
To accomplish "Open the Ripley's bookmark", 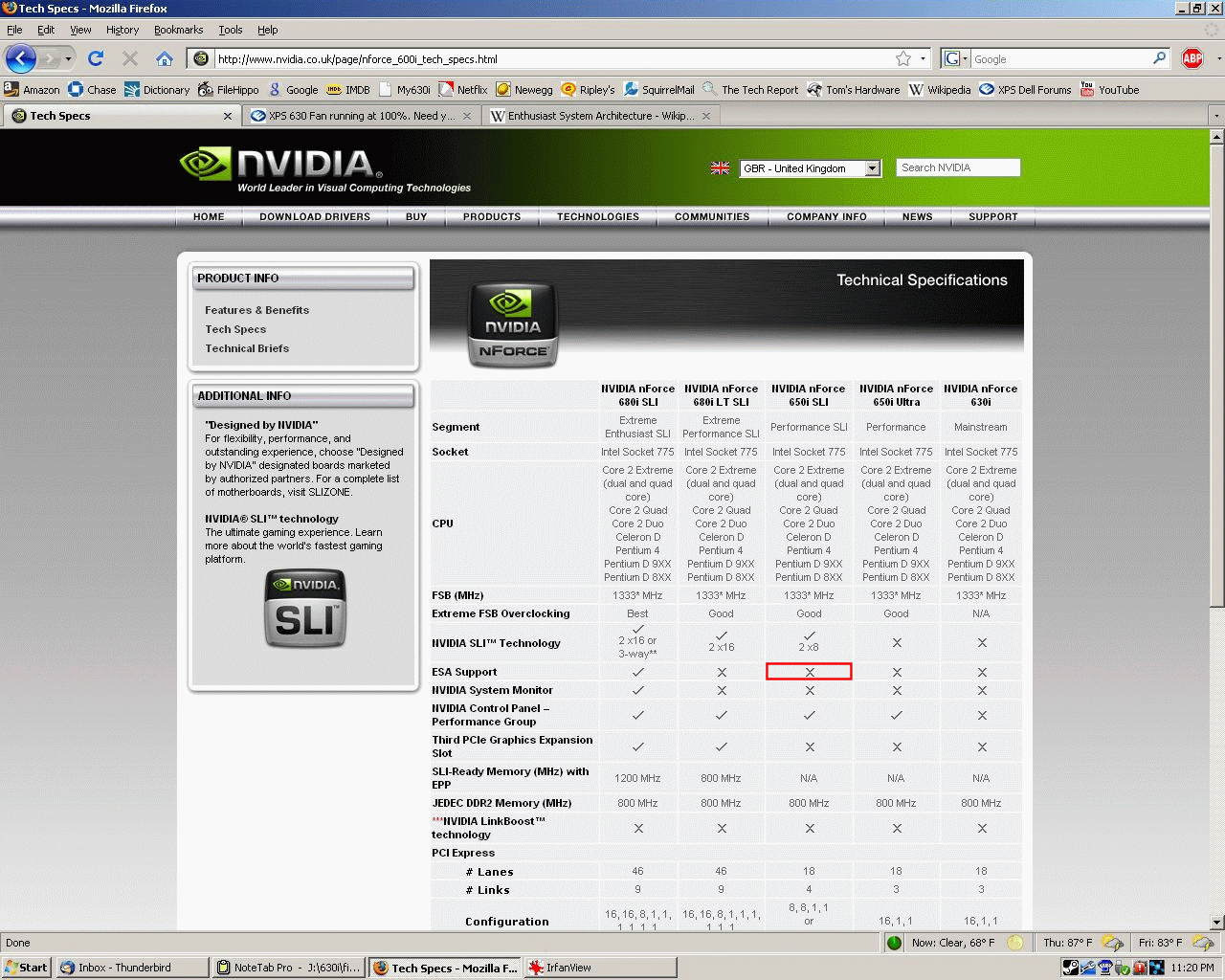I will pyautogui.click(x=589, y=89).
